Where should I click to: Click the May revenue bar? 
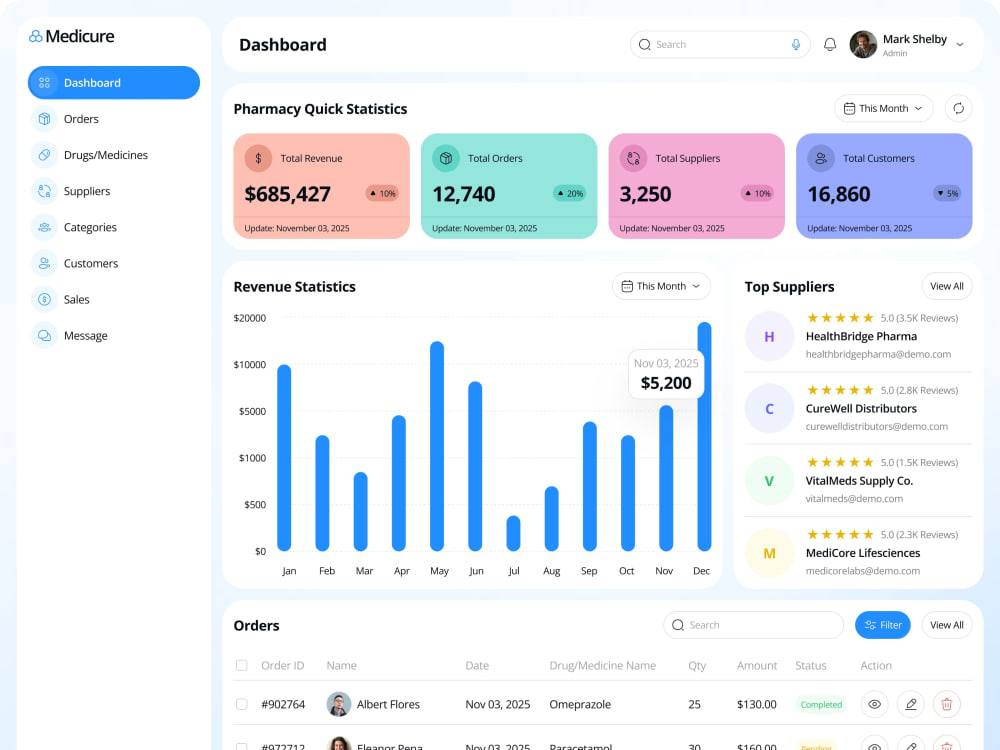pyautogui.click(x=437, y=446)
